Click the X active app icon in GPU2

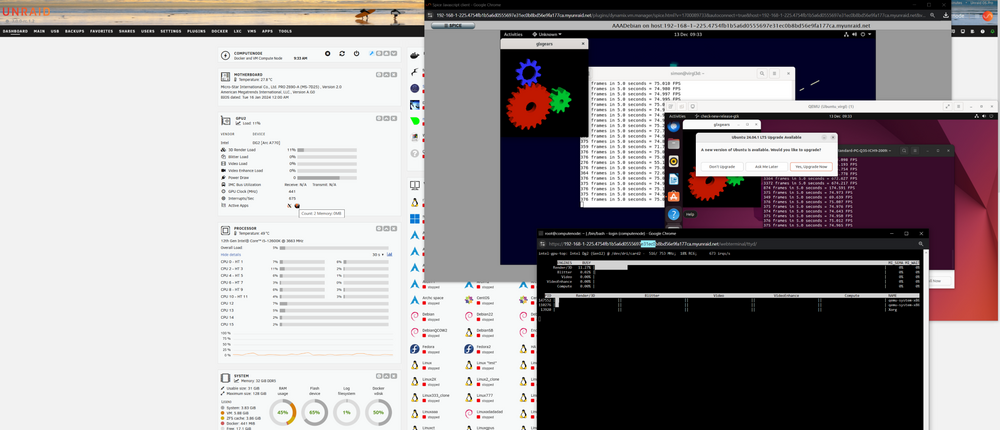tap(290, 205)
